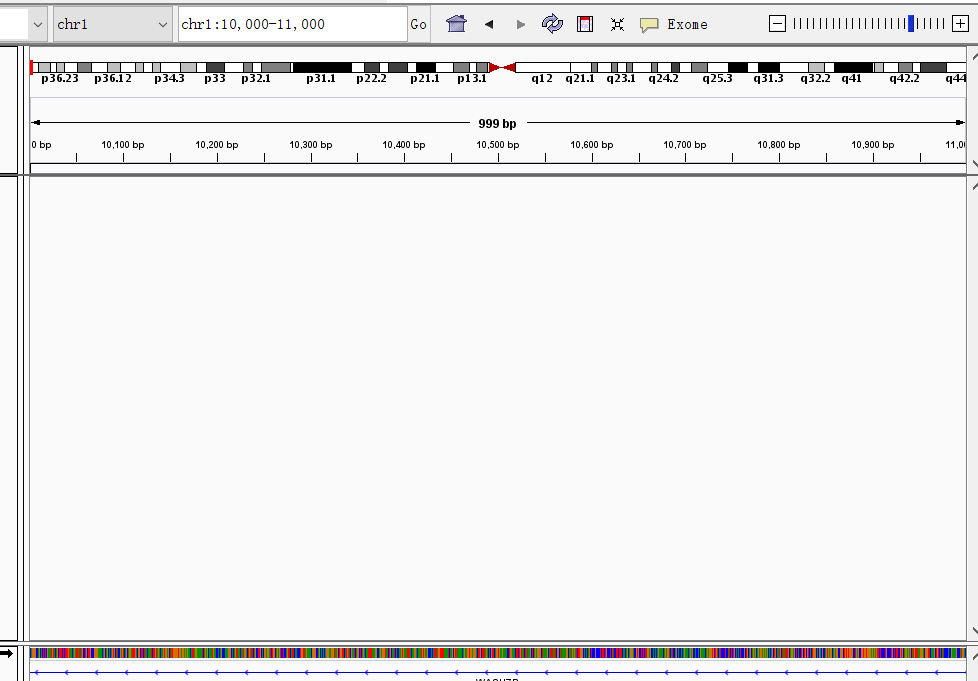Image resolution: width=978 pixels, height=681 pixels.
Task: Click the 10,500 bp ruler mark
Action: pos(497,145)
